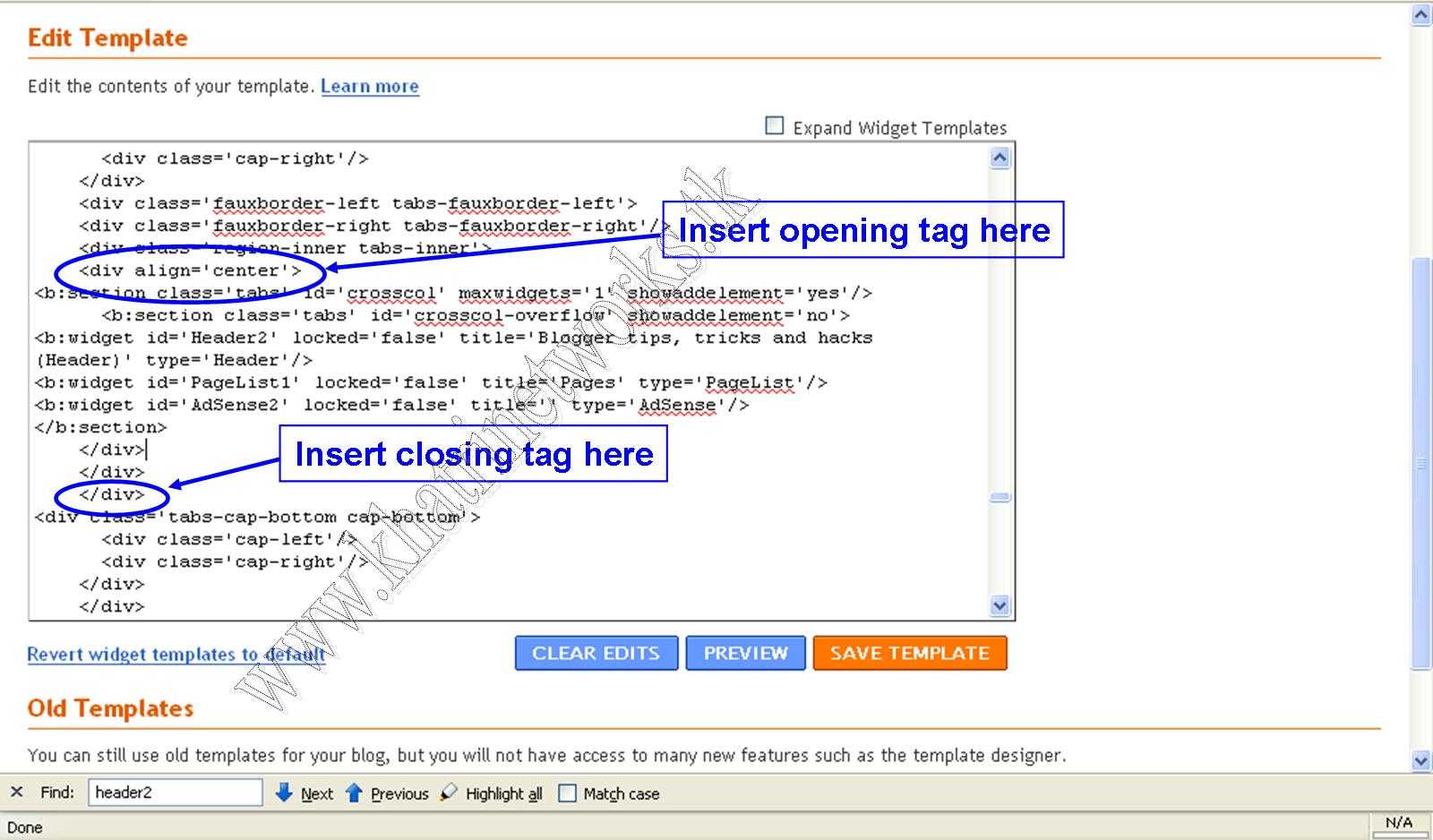Click the Next label in find bar

click(317, 793)
